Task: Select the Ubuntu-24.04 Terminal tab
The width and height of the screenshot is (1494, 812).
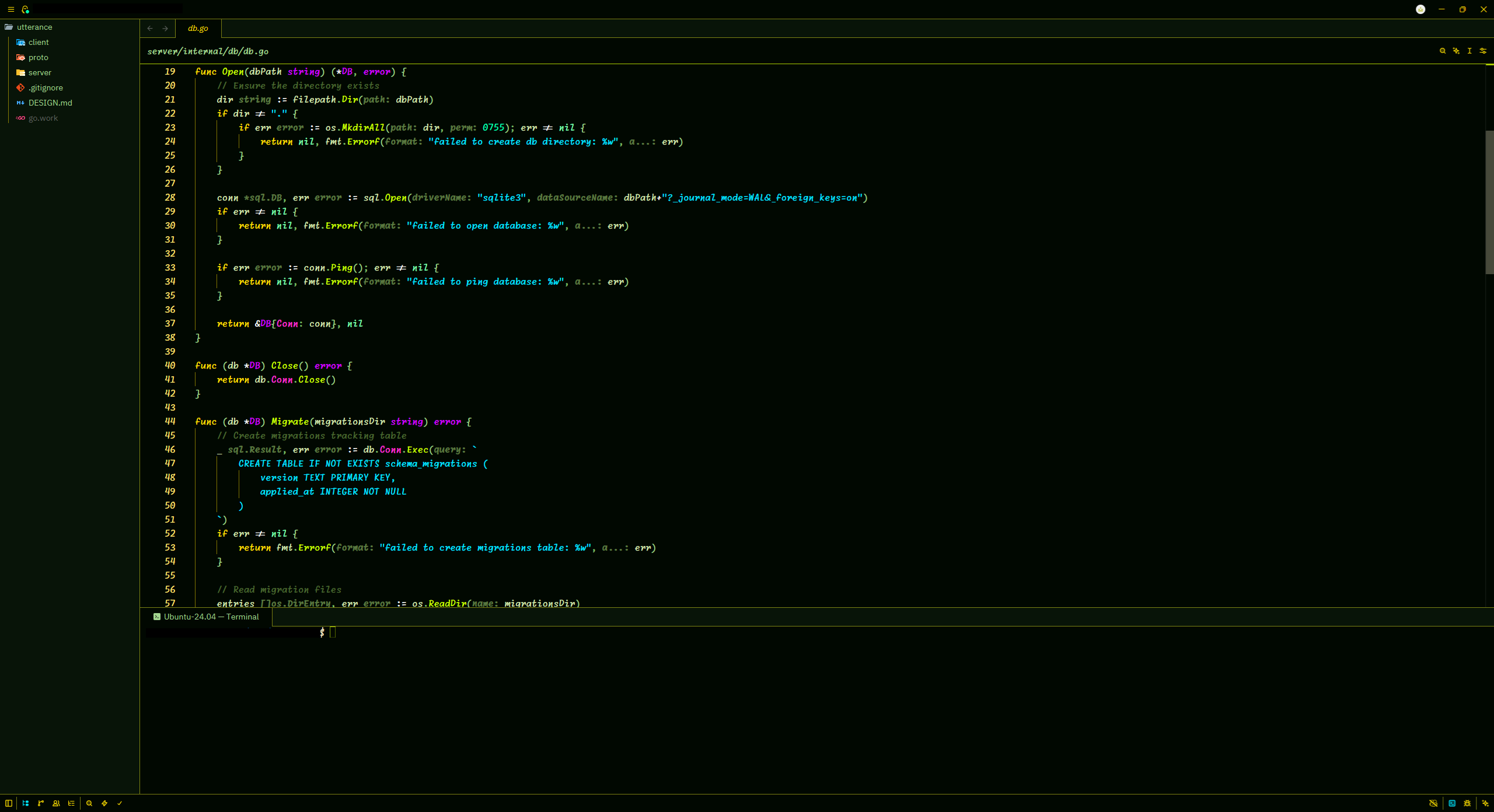Action: (206, 617)
